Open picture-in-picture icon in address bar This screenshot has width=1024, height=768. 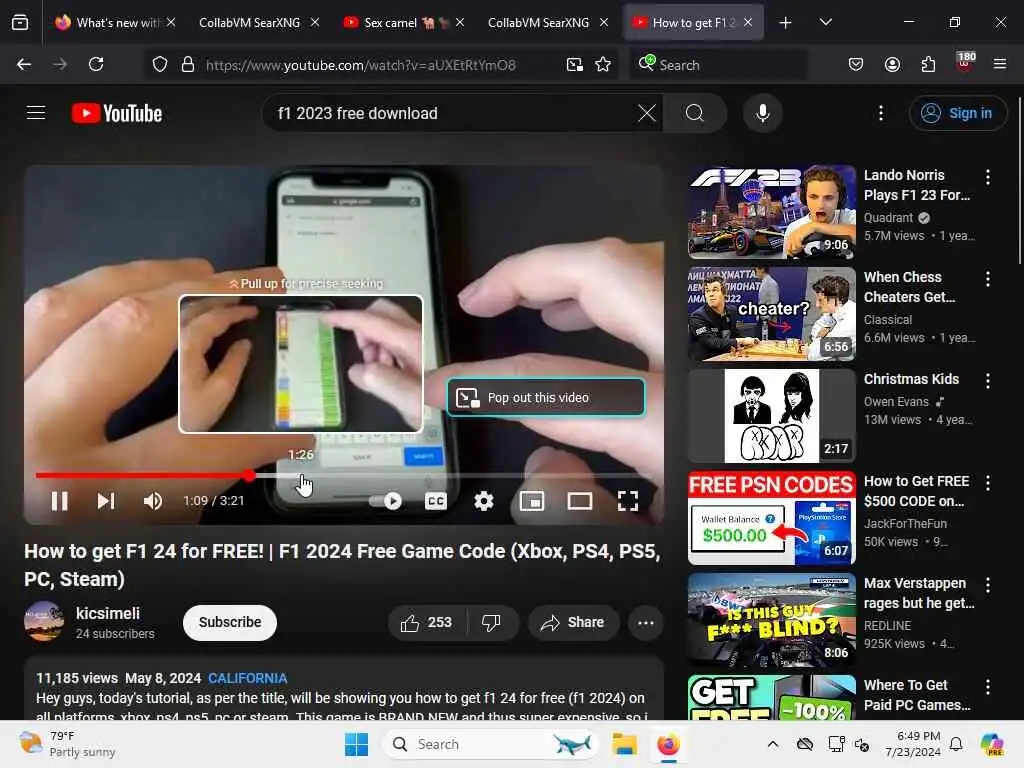coord(575,64)
